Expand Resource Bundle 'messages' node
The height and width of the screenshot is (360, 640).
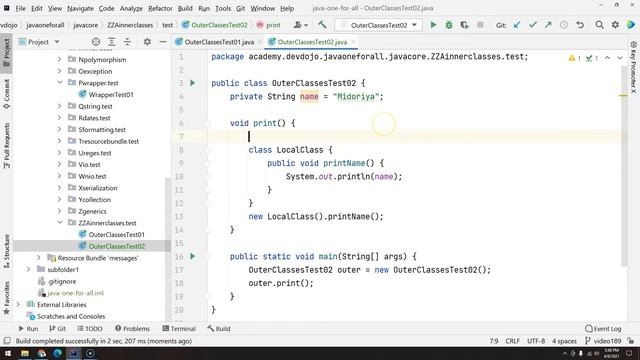(39, 258)
